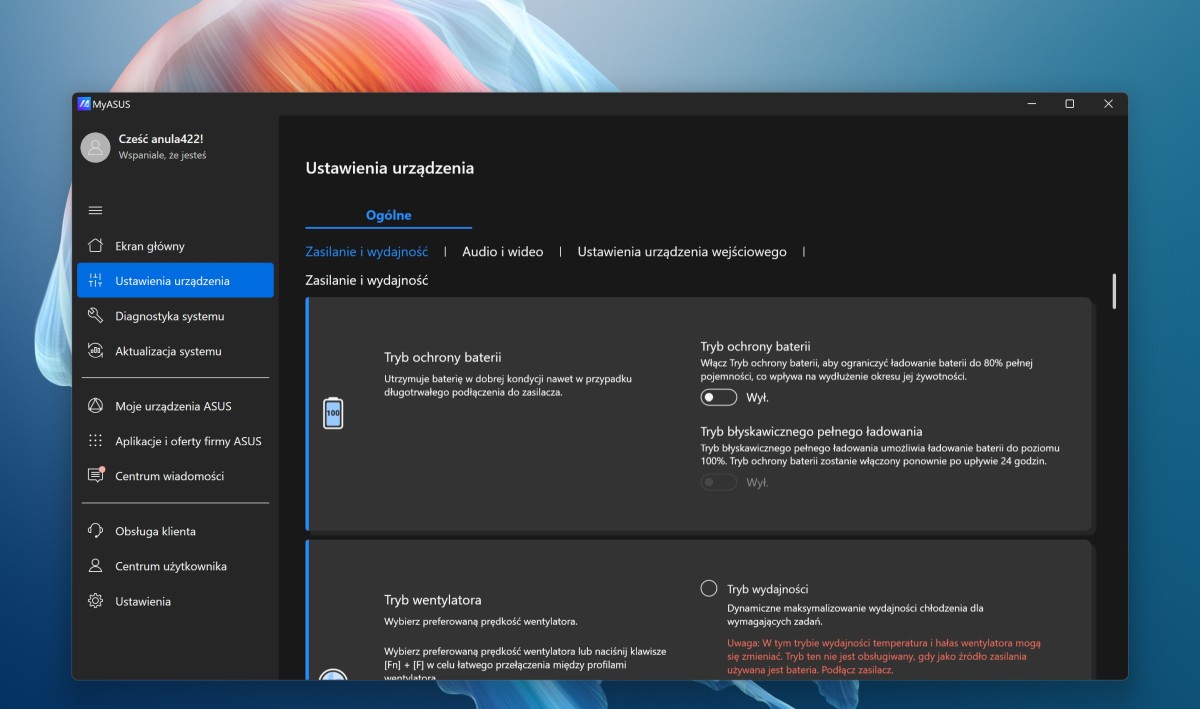
Task: Enable the Tryb ochrony baterii toggle
Action: click(718, 397)
